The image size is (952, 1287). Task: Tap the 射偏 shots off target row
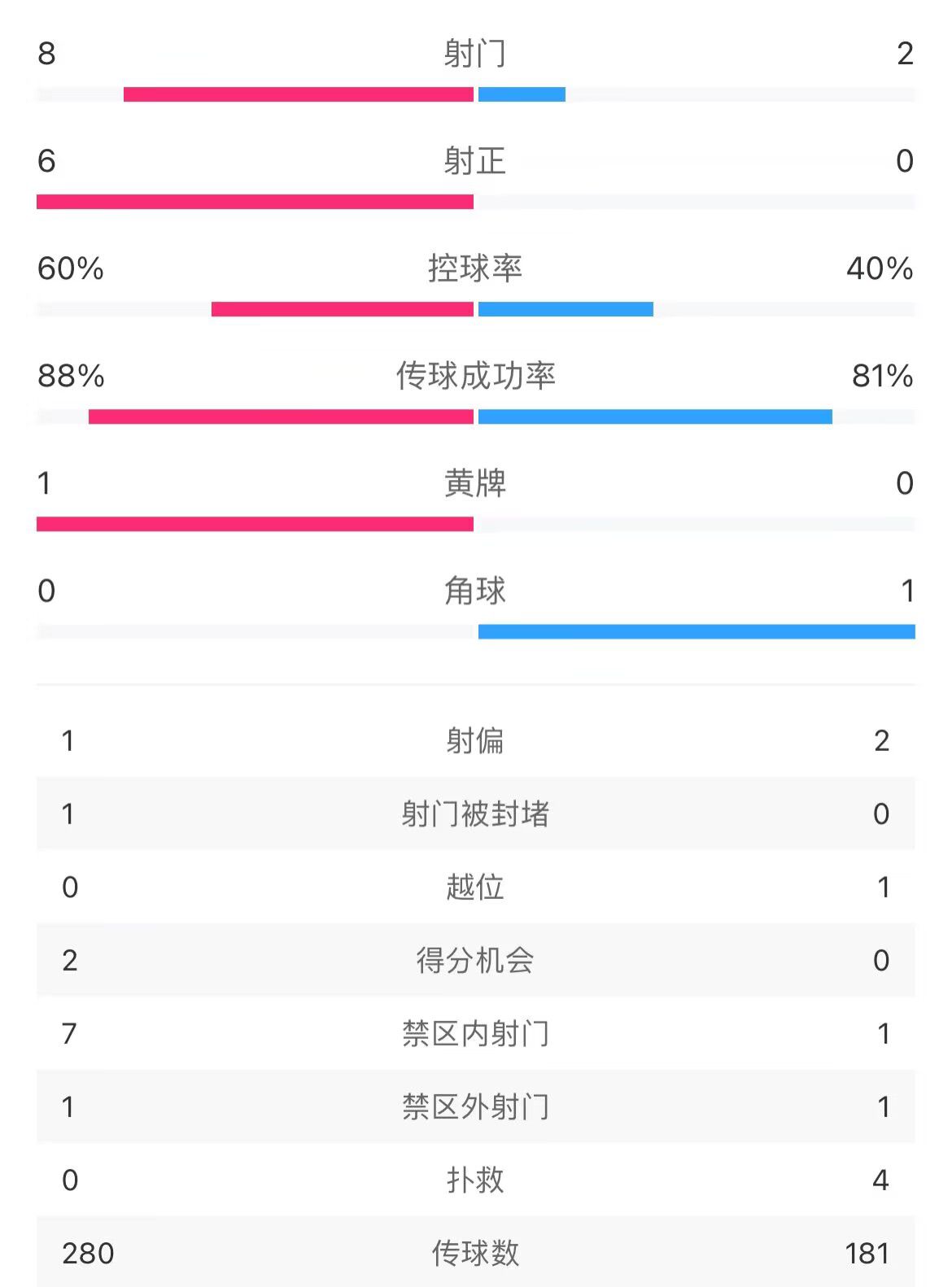(x=476, y=740)
